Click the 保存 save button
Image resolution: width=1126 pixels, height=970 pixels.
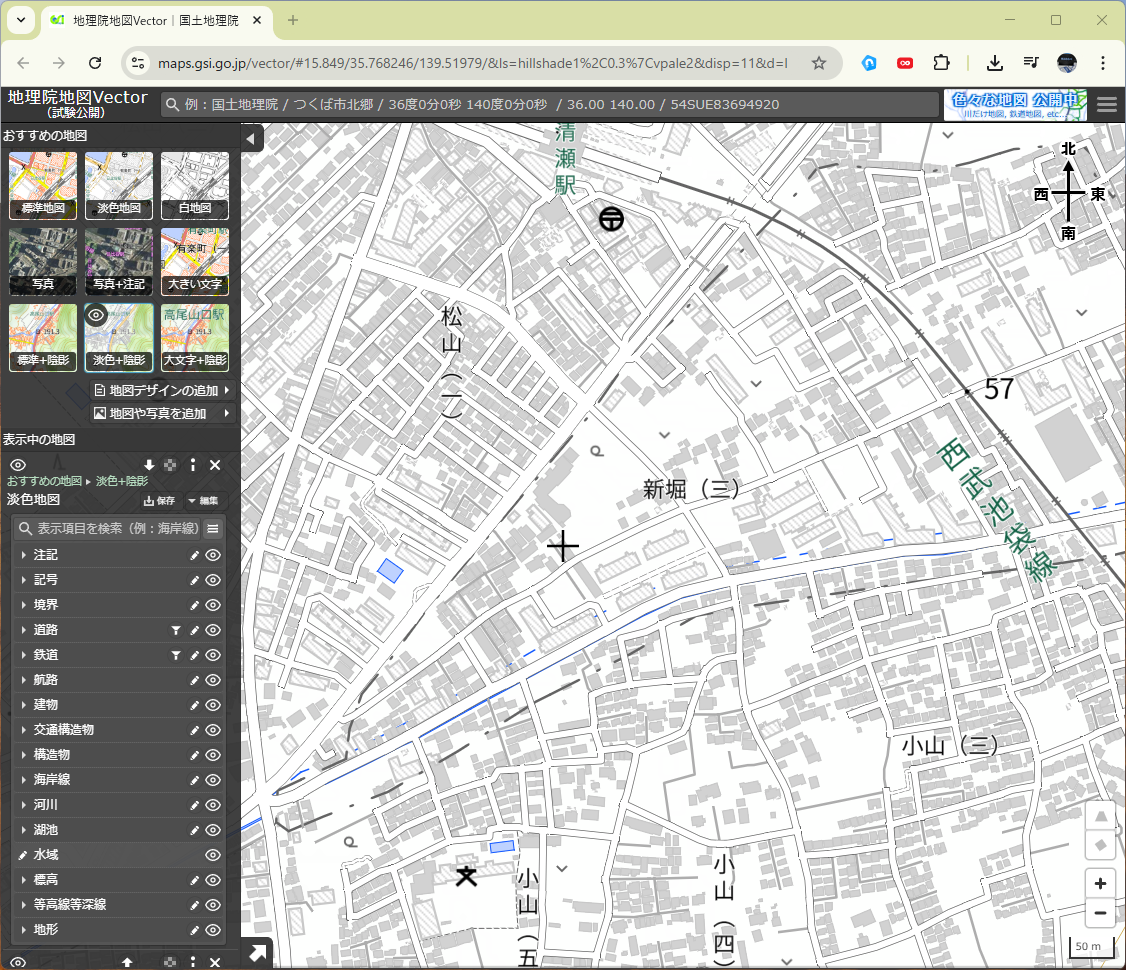159,501
